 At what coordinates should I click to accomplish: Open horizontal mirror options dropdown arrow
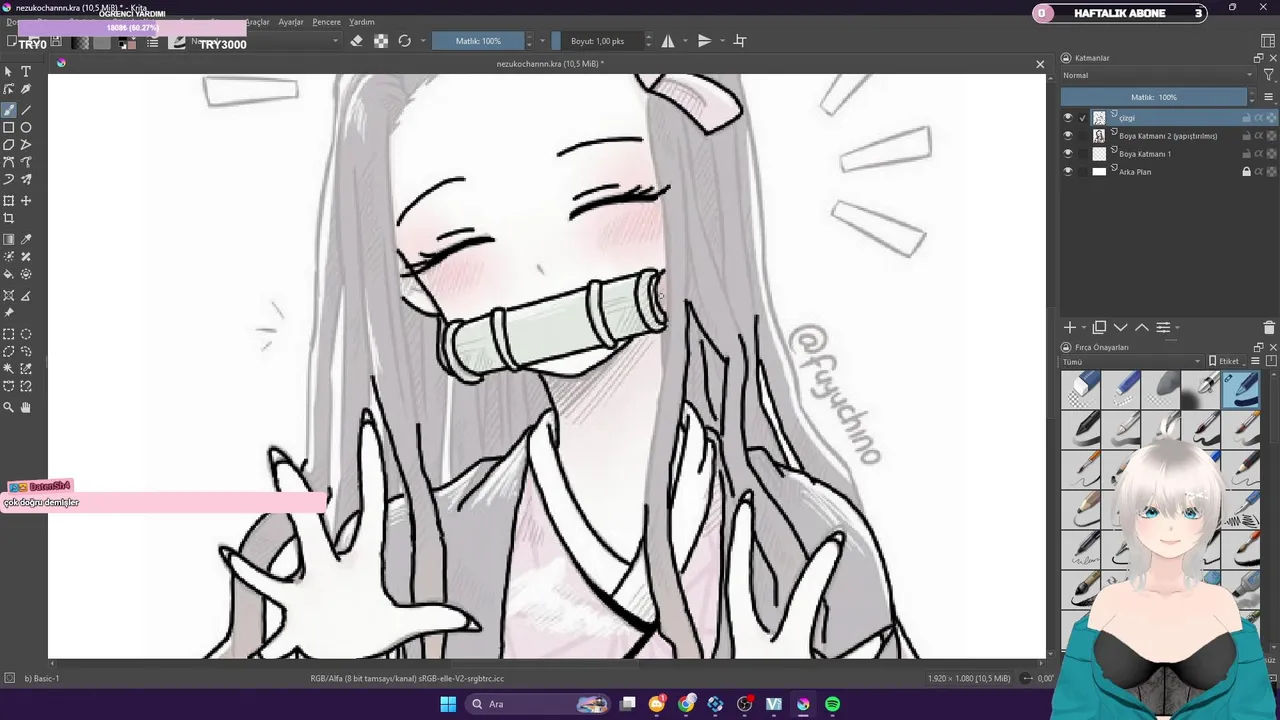click(685, 41)
